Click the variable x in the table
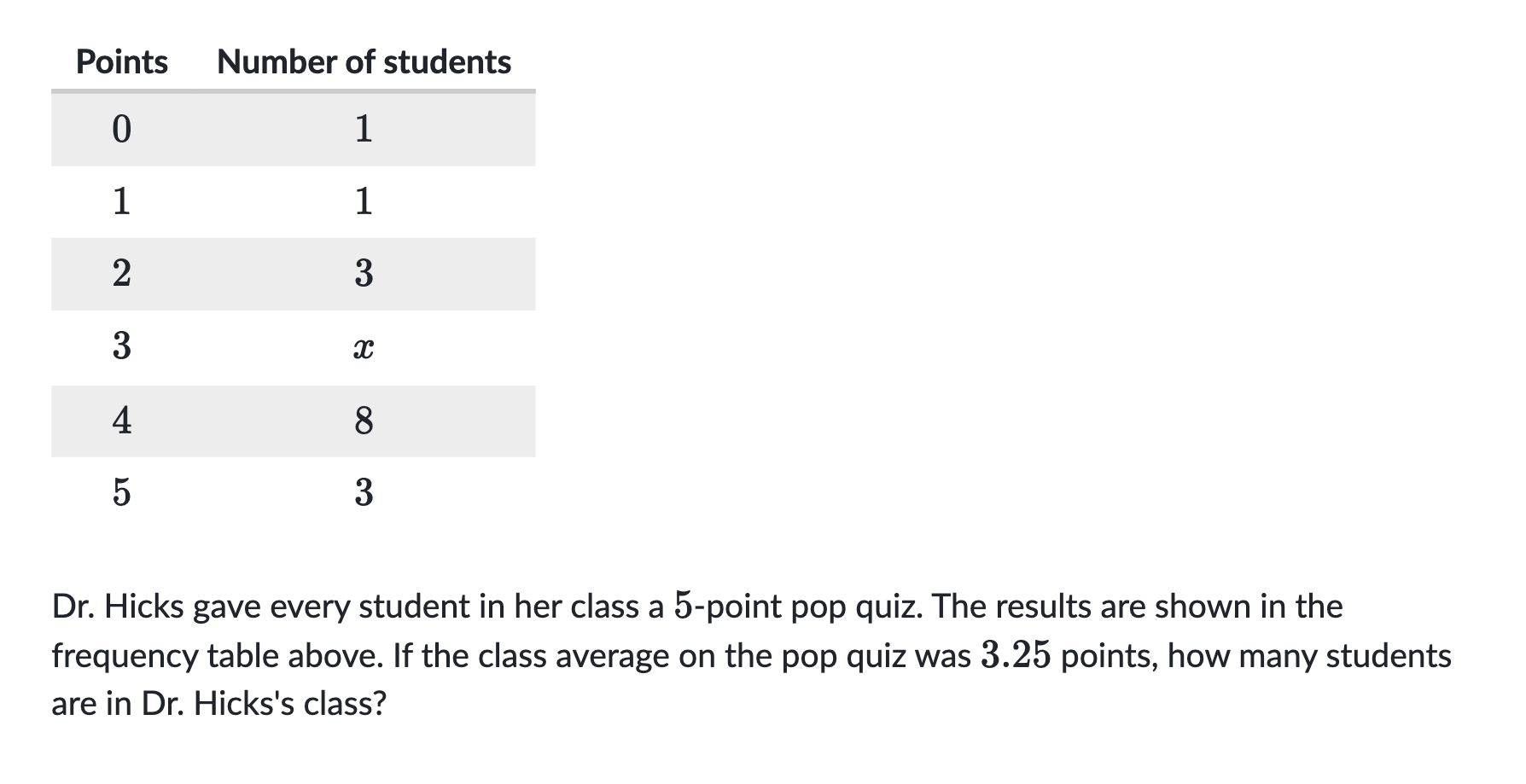 click(x=364, y=348)
